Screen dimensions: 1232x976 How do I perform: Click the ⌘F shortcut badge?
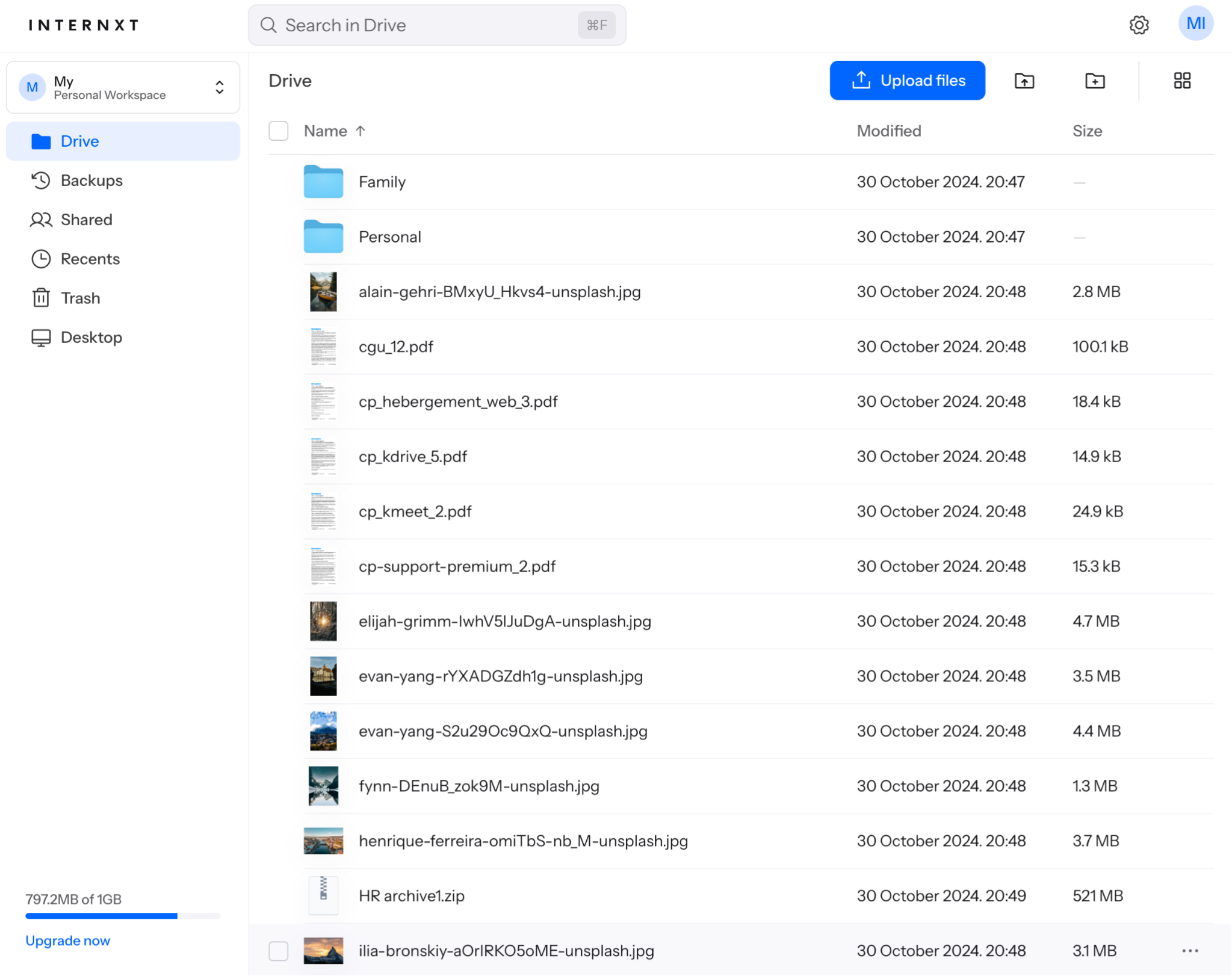coord(596,25)
